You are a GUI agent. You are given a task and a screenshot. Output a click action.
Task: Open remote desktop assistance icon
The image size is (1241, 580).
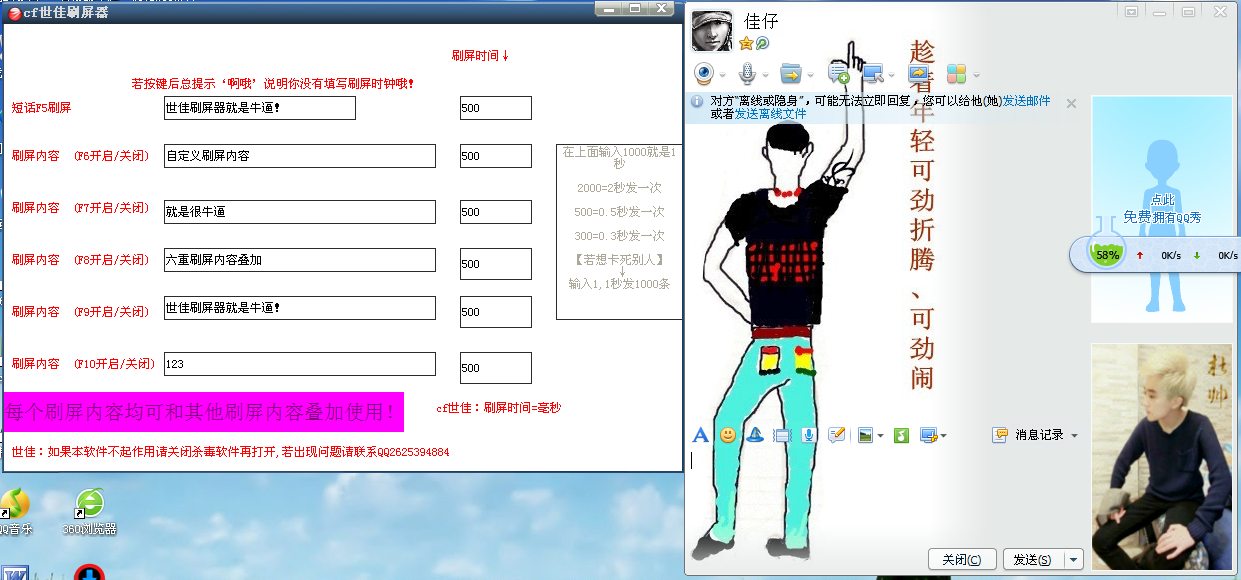point(872,73)
